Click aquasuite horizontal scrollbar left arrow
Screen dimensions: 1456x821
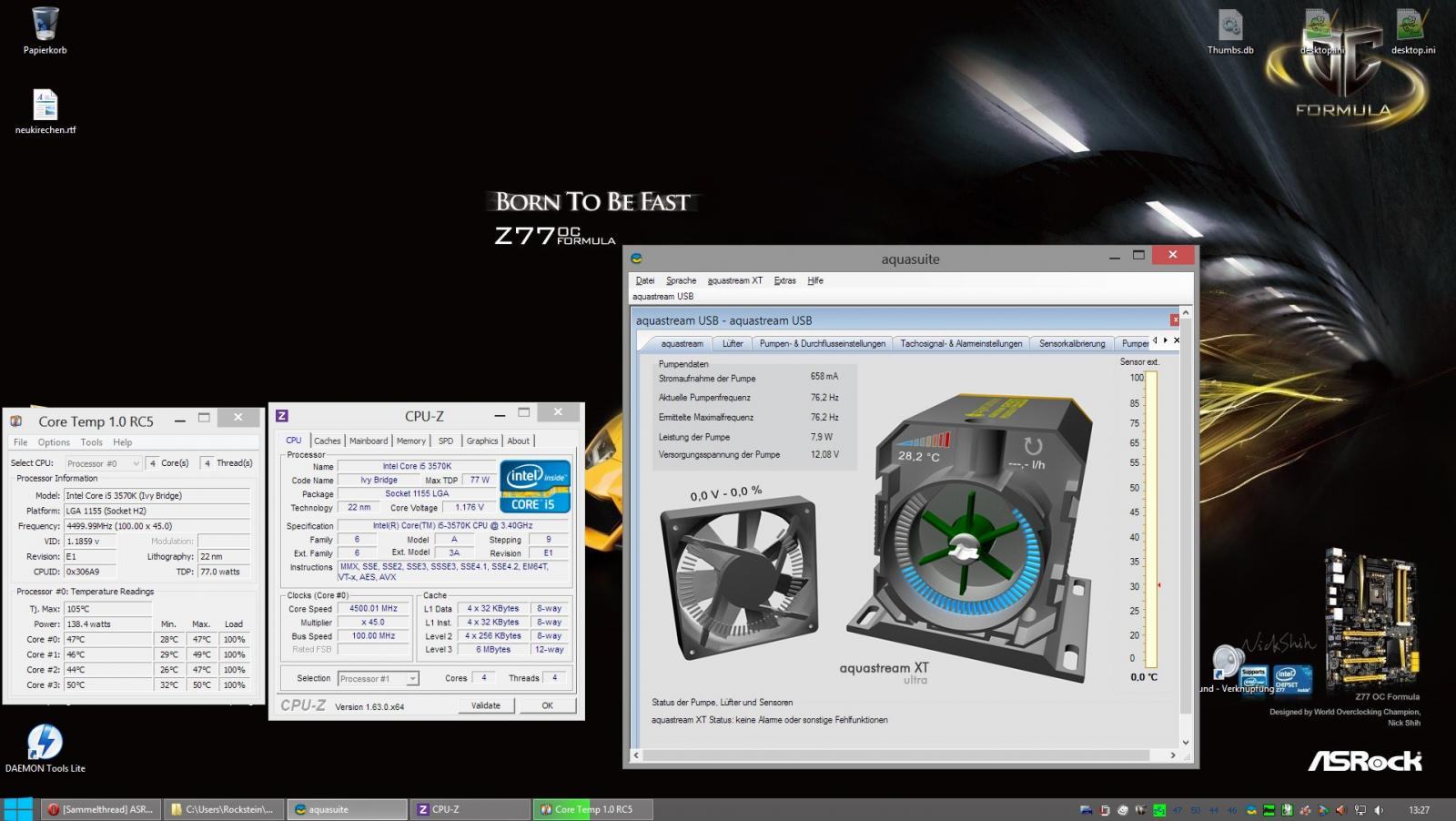[x=636, y=755]
